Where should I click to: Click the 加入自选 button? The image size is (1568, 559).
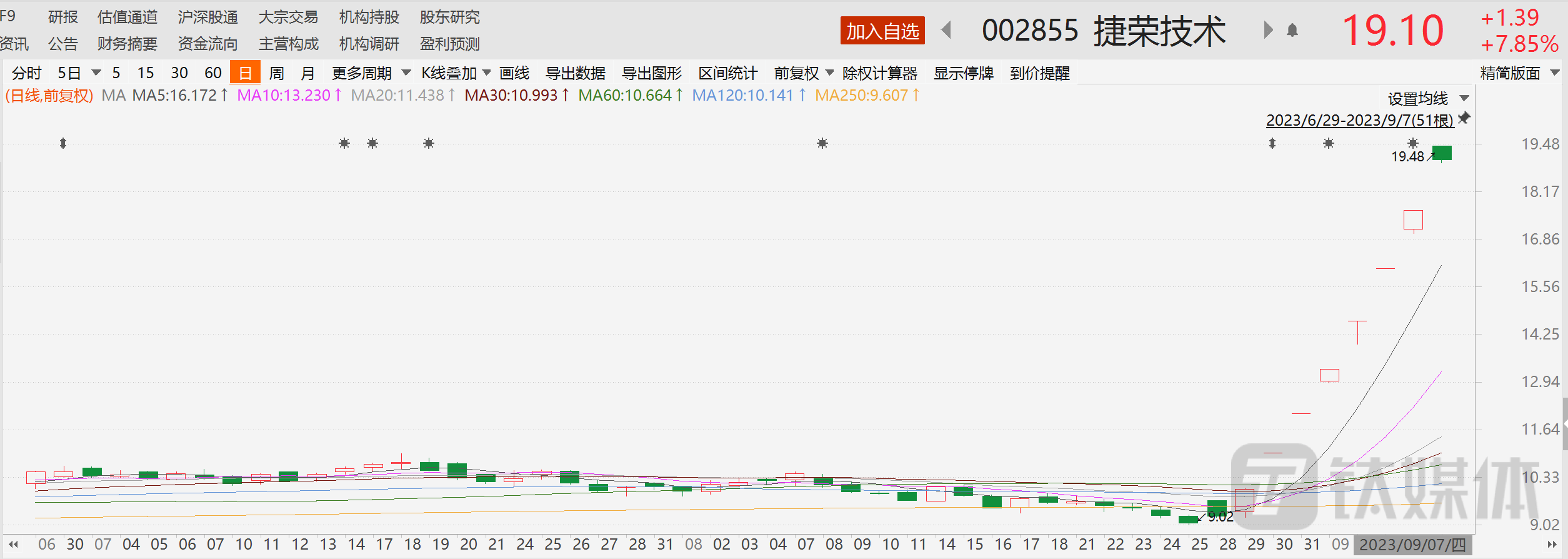coord(882,31)
